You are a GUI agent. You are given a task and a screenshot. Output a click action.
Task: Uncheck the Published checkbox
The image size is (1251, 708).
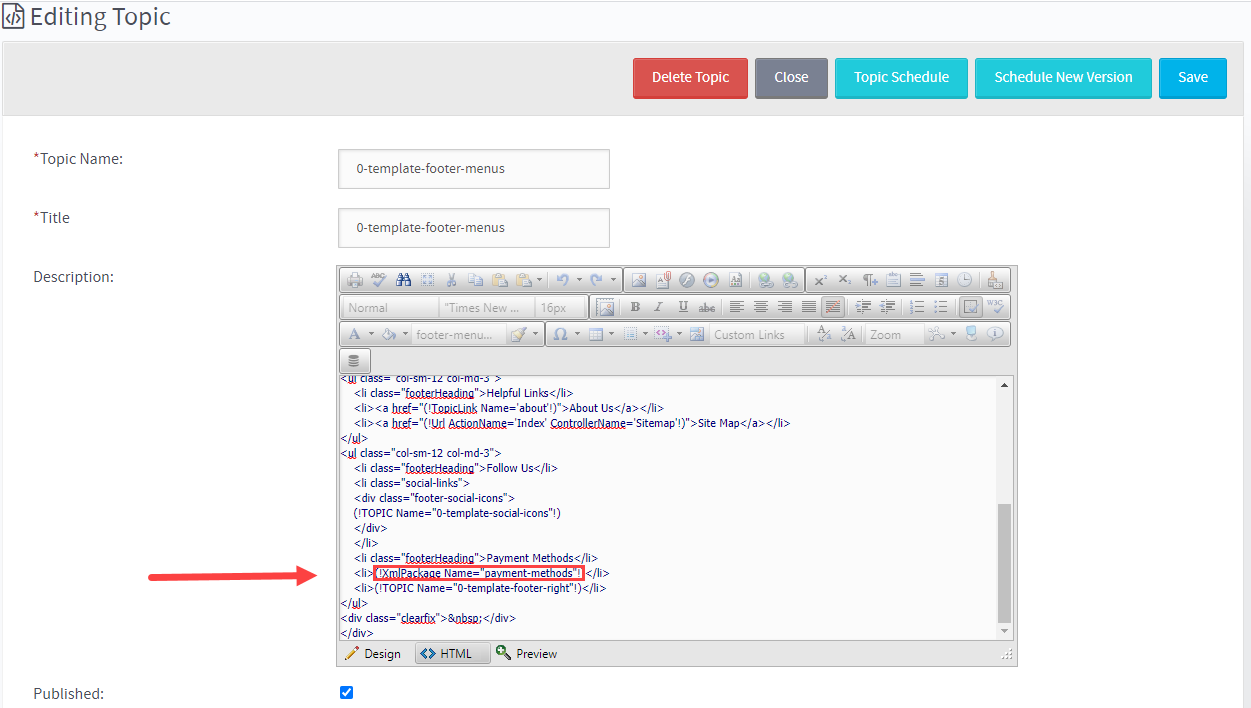(346, 692)
